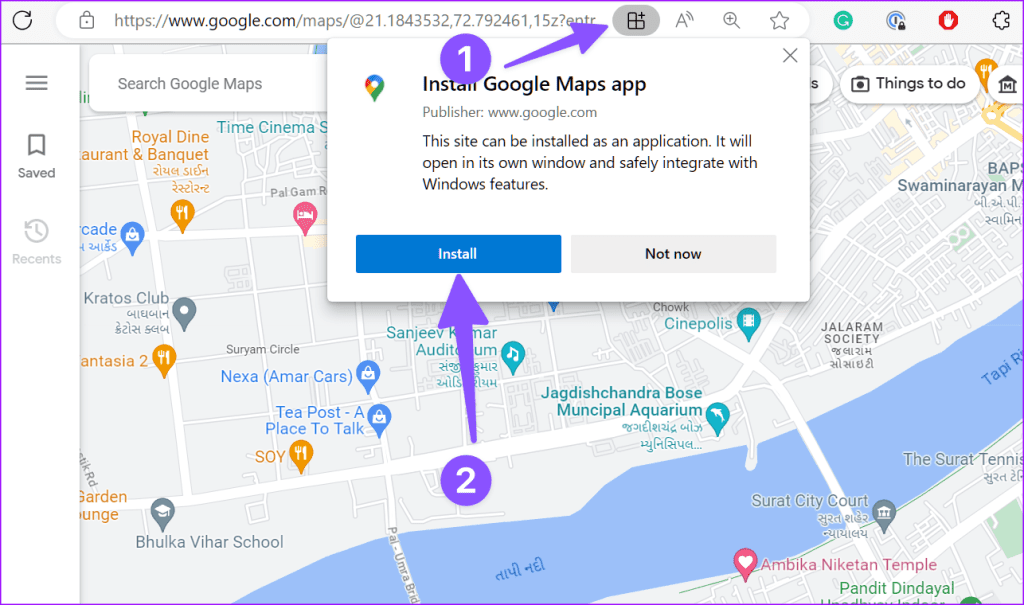Image resolution: width=1024 pixels, height=605 pixels.
Task: Dismiss the install dialog with the X
Action: (789, 55)
